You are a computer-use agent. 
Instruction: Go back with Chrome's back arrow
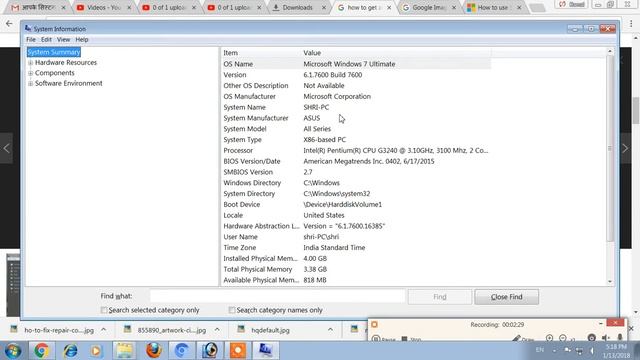click(9, 24)
